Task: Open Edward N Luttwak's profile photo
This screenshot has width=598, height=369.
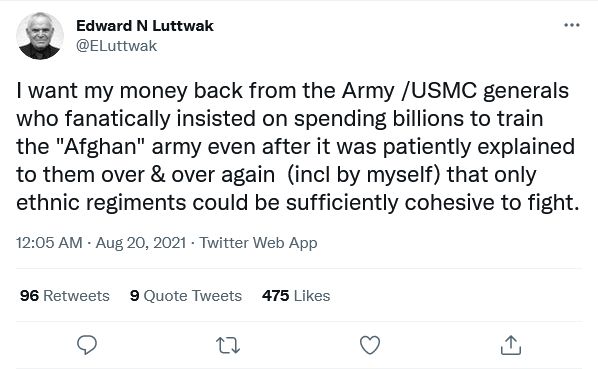Action: (x=40, y=36)
